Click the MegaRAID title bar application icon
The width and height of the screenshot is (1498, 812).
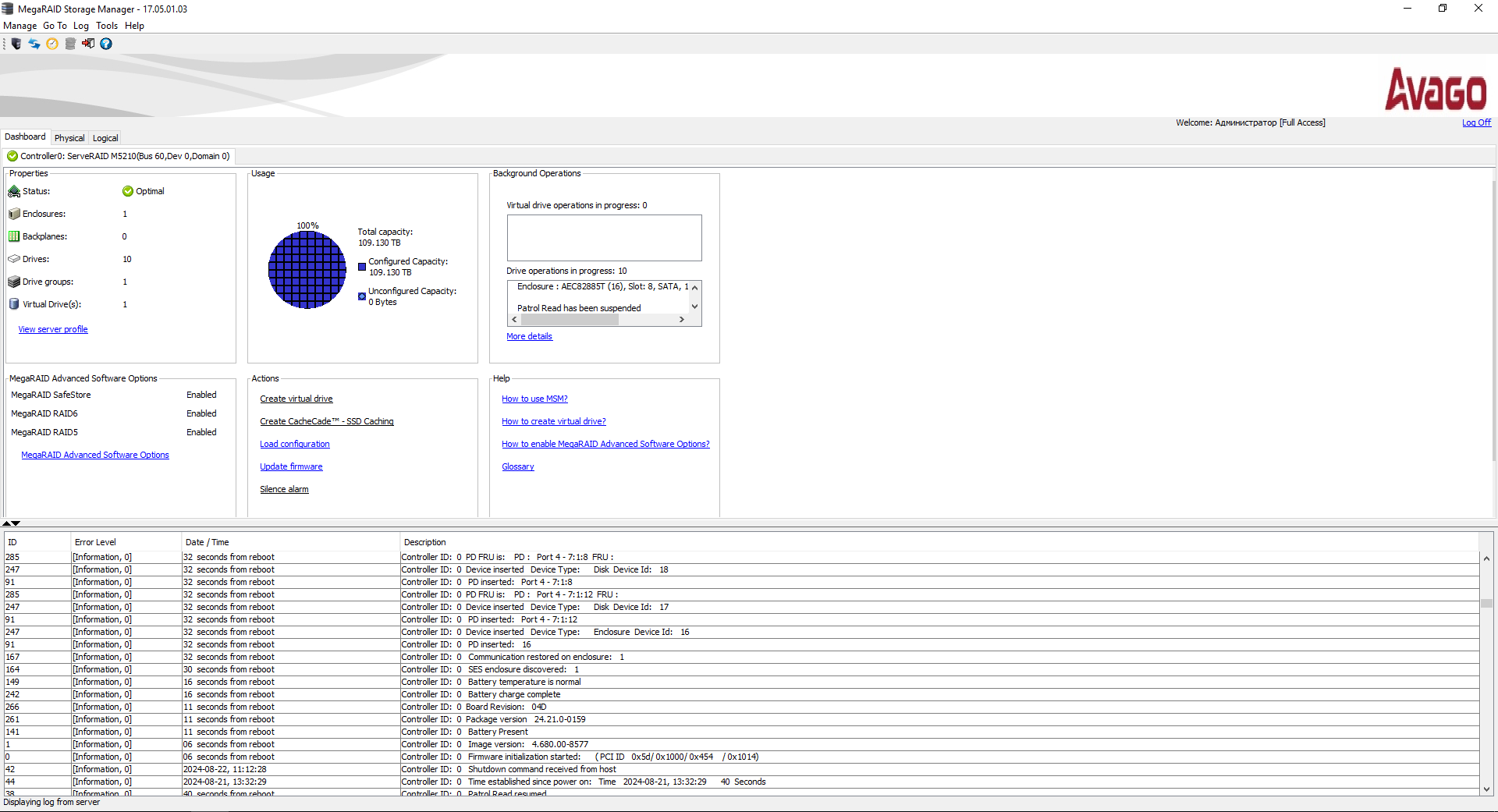coord(8,9)
